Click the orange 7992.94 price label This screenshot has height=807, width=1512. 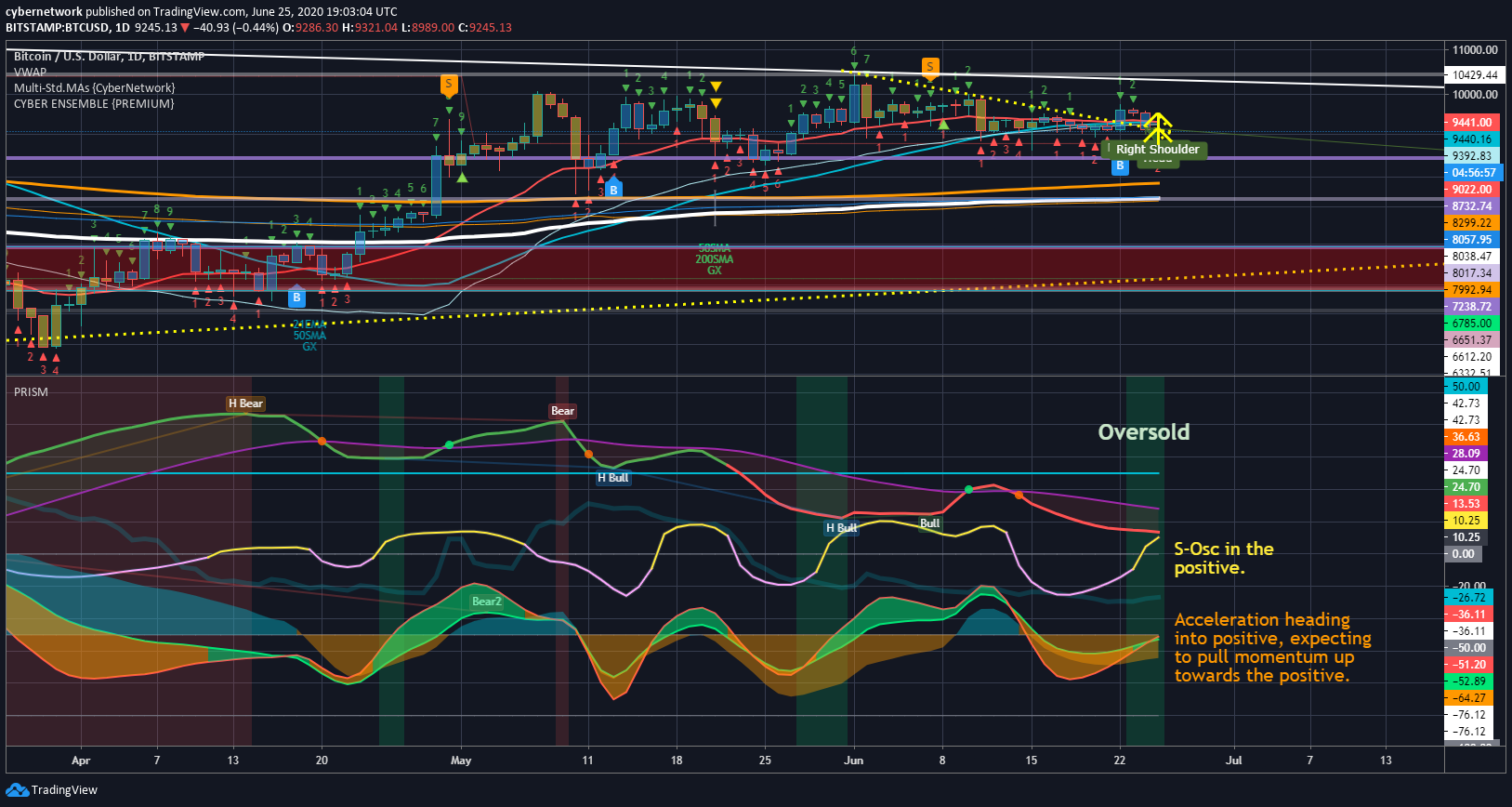[x=1472, y=289]
